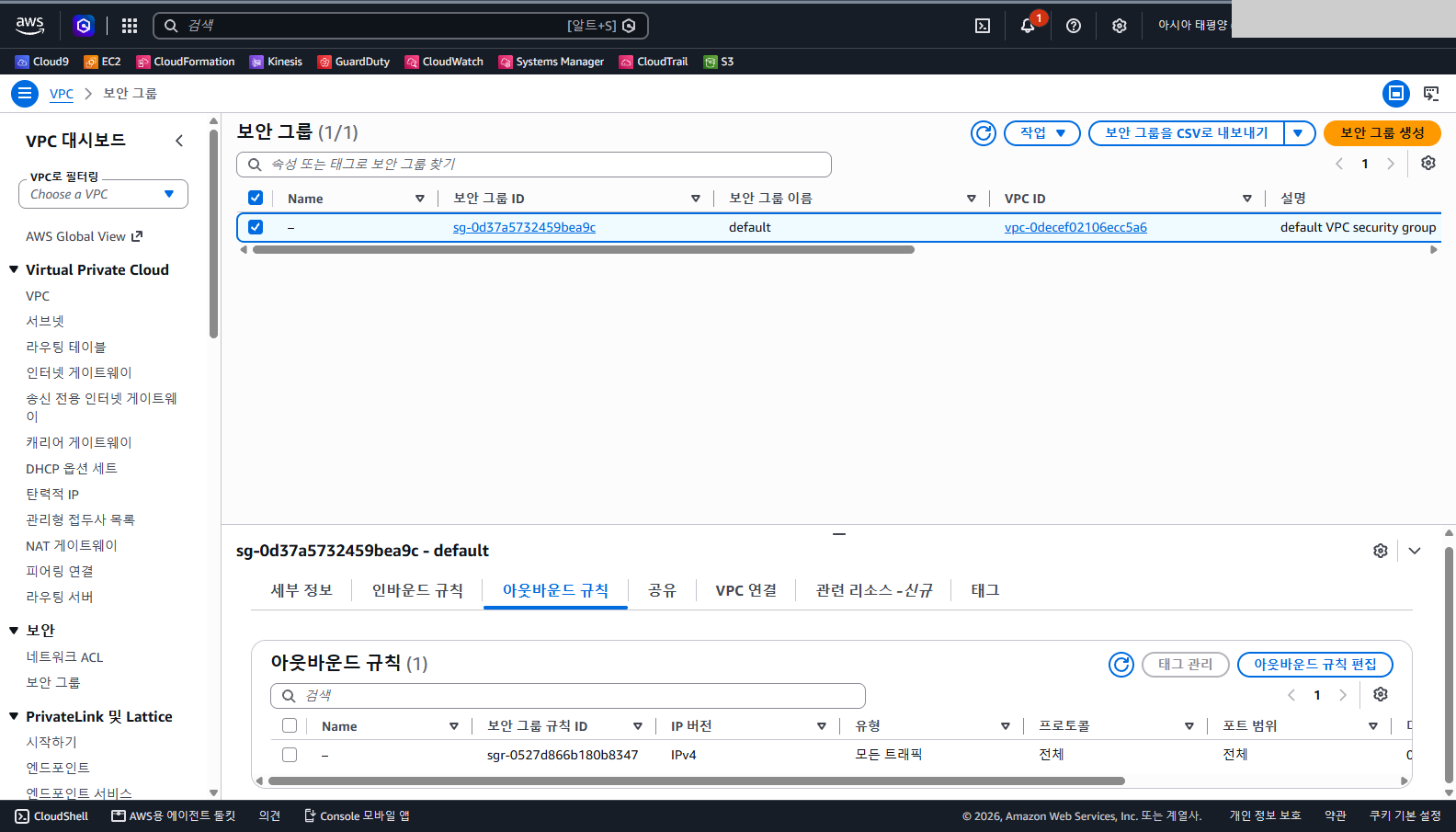The height and width of the screenshot is (832, 1456).
Task: Collapse the PrivateLink 및 Lattice section
Action: (x=14, y=716)
